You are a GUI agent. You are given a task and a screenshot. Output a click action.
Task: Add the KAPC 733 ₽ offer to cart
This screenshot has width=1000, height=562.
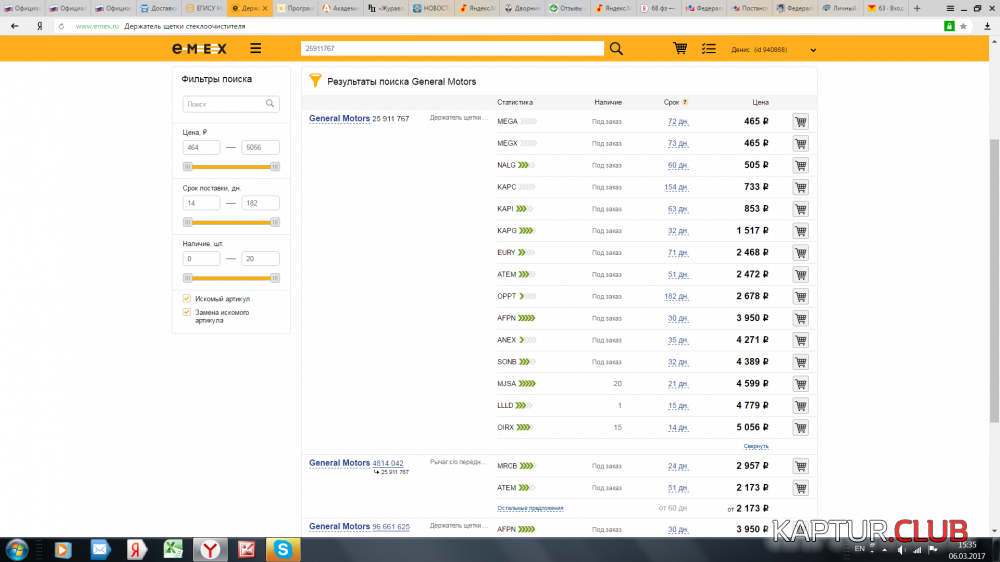click(x=800, y=187)
